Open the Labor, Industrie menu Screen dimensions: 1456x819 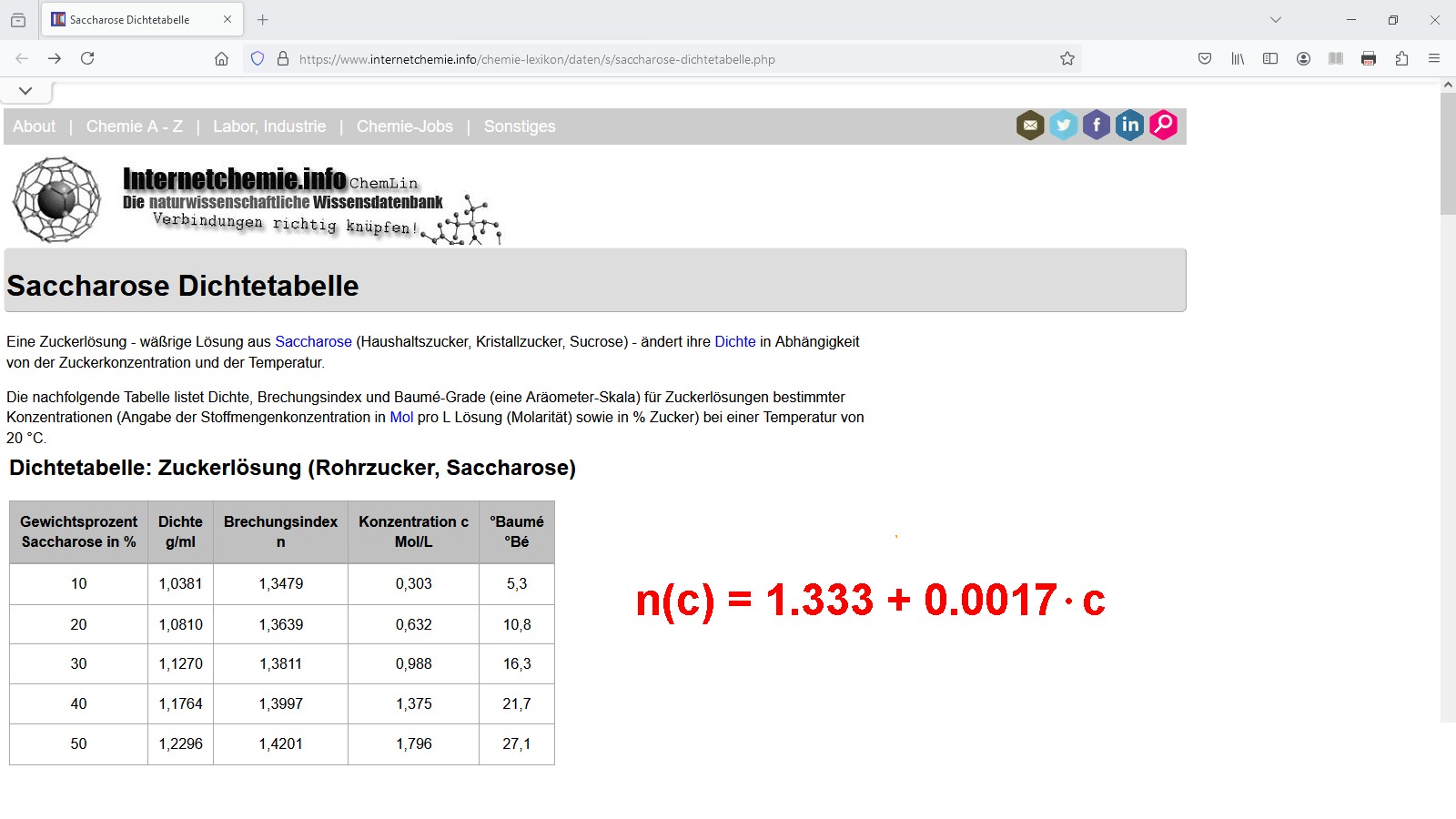click(269, 126)
